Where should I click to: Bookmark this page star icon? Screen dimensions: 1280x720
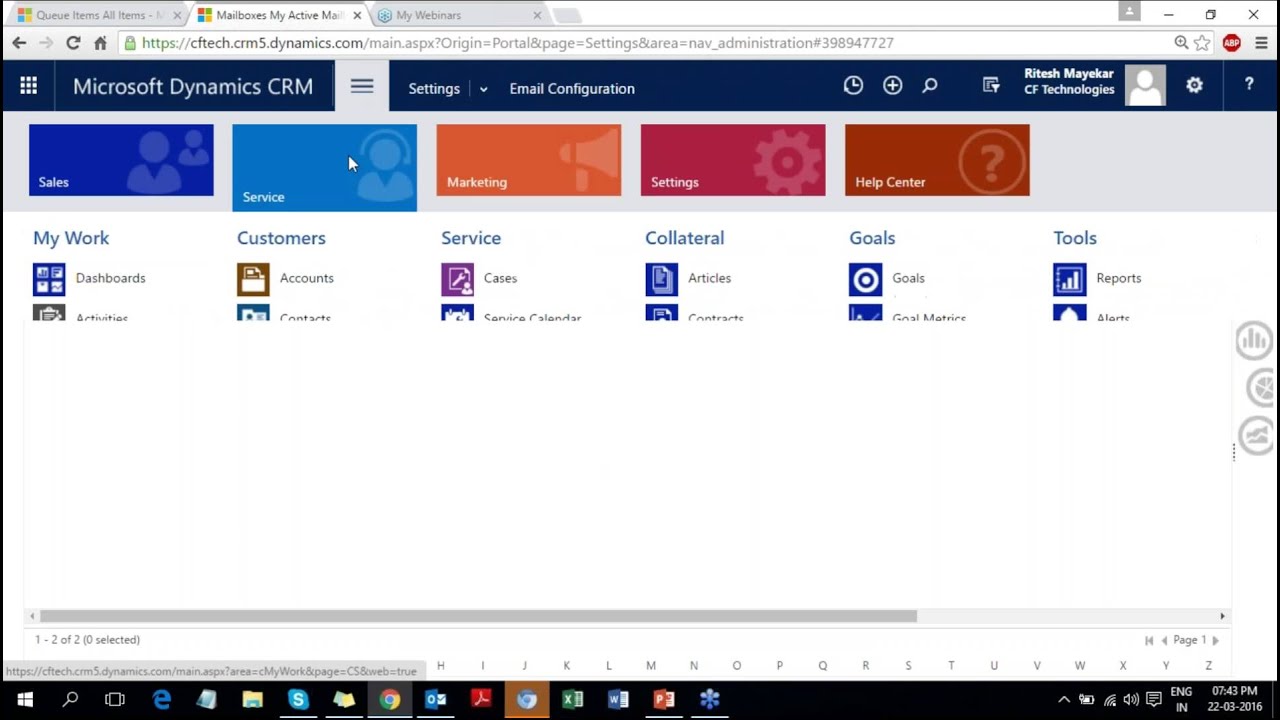[x=1202, y=43]
